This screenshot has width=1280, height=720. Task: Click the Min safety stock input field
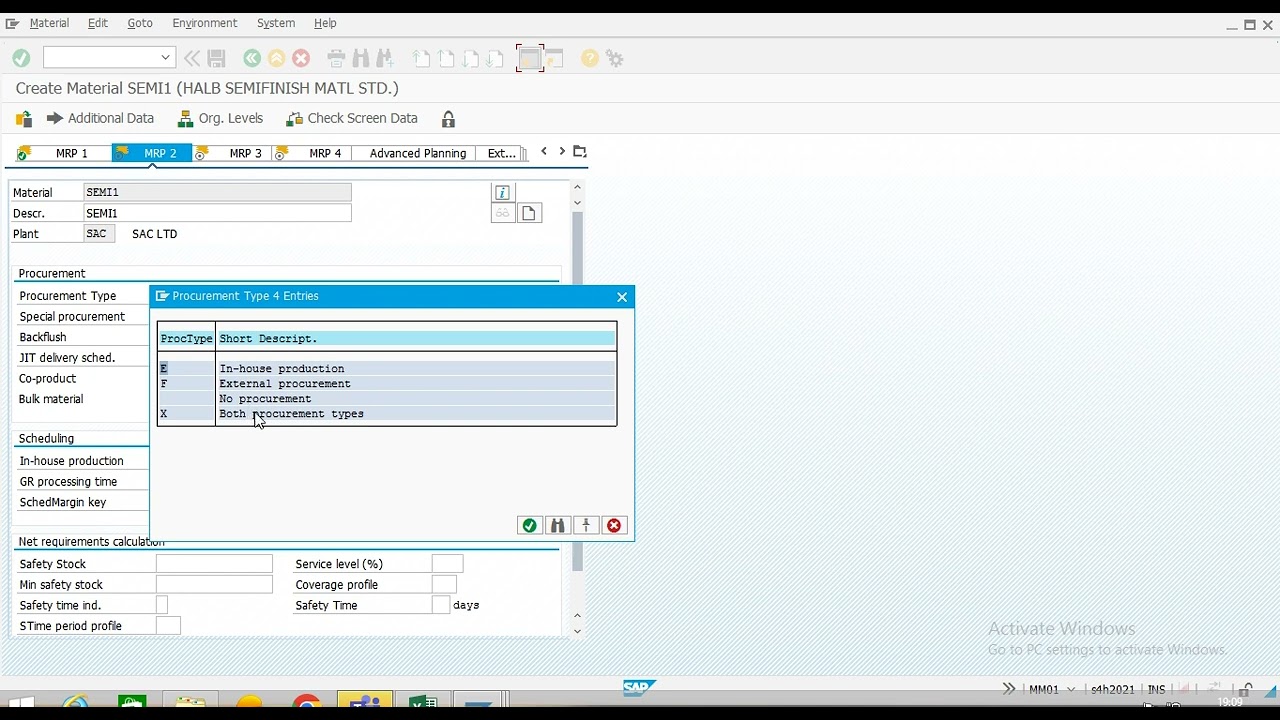point(214,584)
